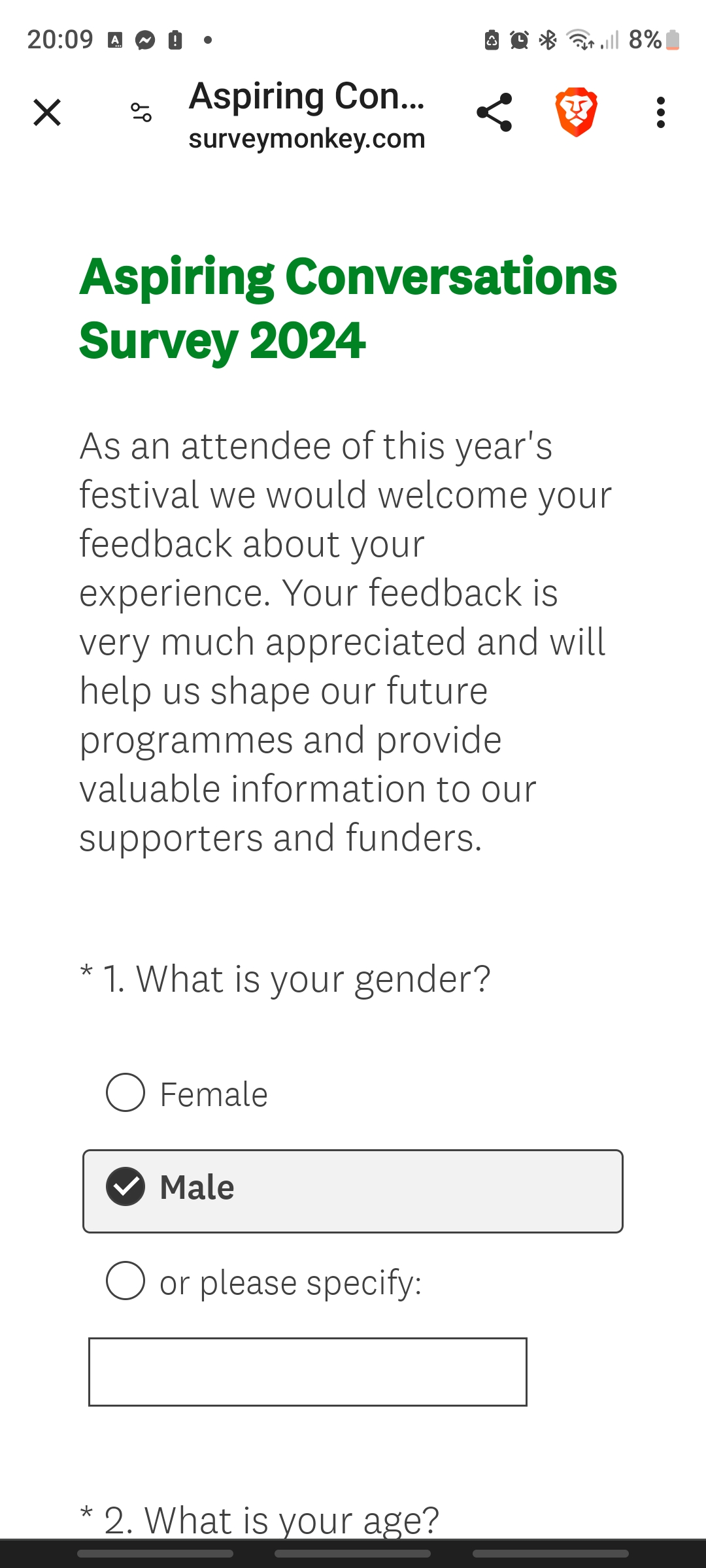Close the in-app browser tab

(47, 112)
